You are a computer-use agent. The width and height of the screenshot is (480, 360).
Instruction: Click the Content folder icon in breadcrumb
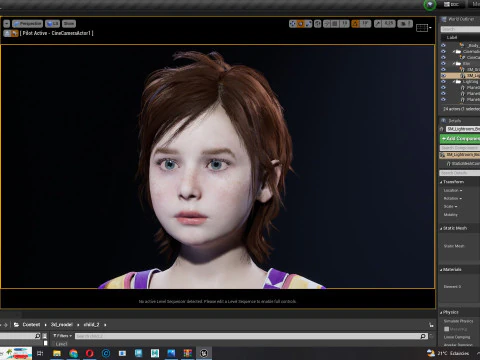[16, 325]
